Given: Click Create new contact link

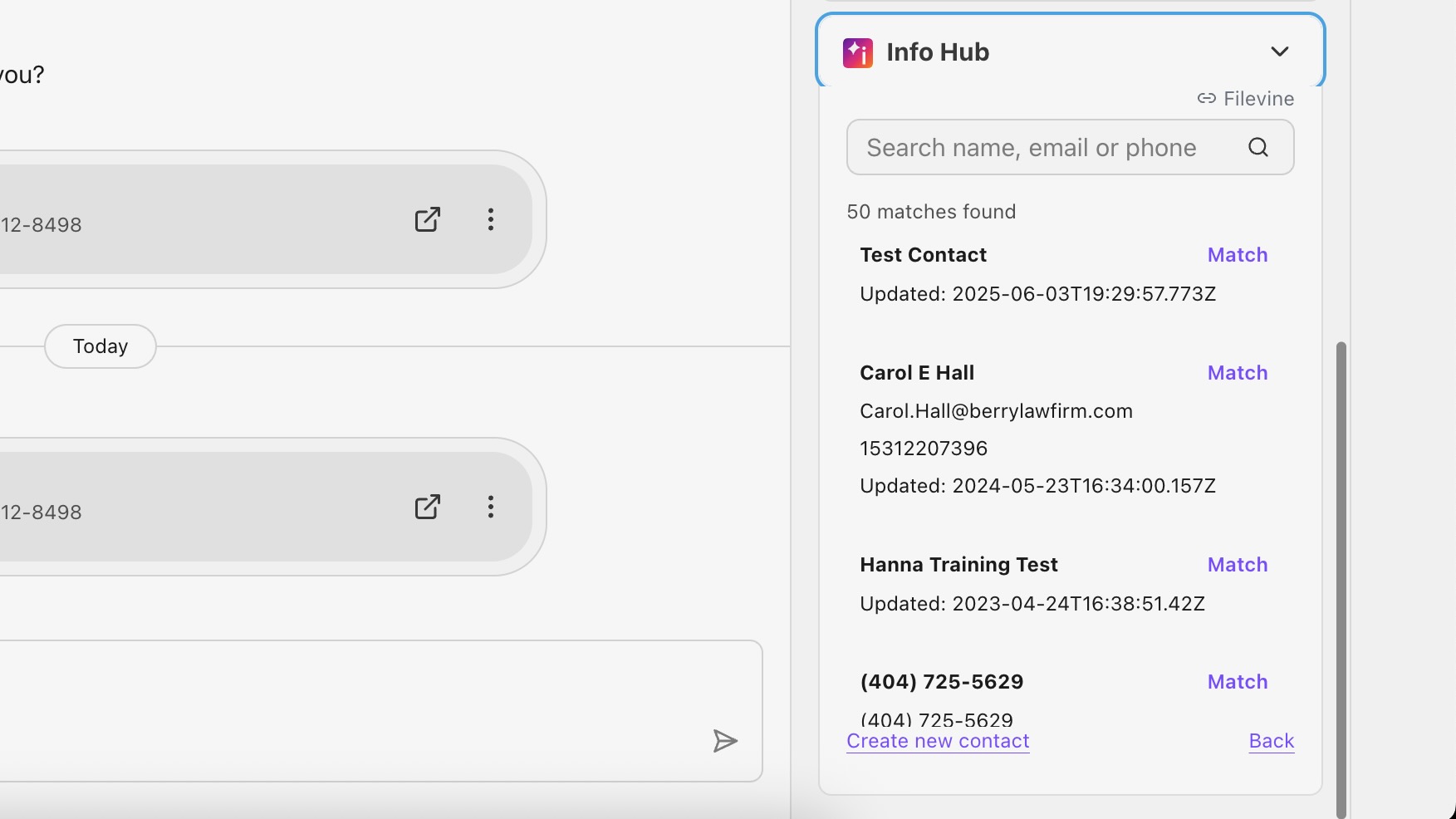Looking at the screenshot, I should tap(938, 741).
